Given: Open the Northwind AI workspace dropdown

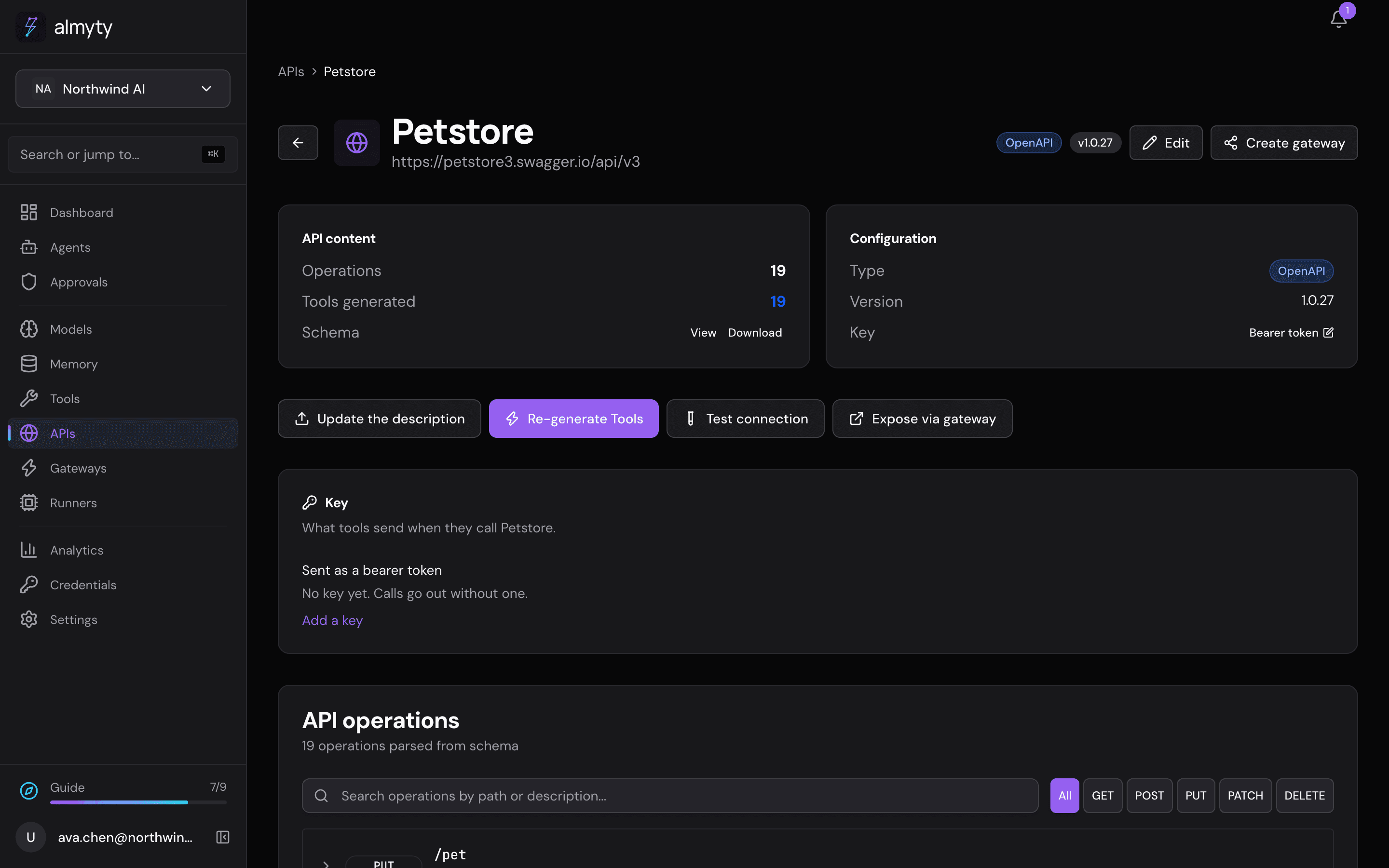Looking at the screenshot, I should pyautogui.click(x=123, y=88).
